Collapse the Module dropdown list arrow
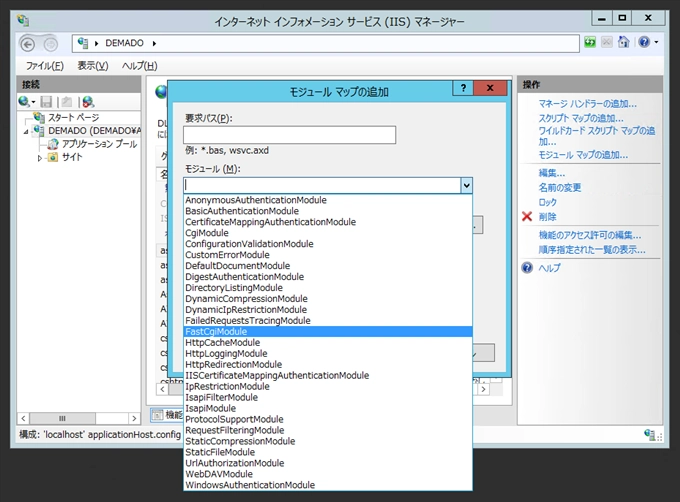This screenshot has width=680, height=502. click(x=466, y=186)
